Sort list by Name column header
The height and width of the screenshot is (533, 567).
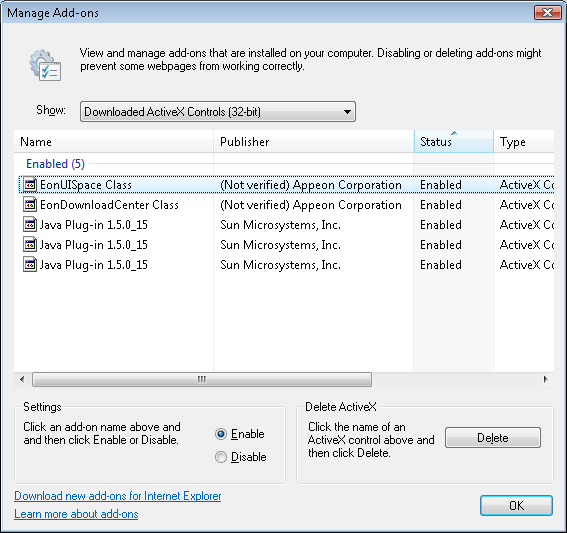(x=114, y=141)
